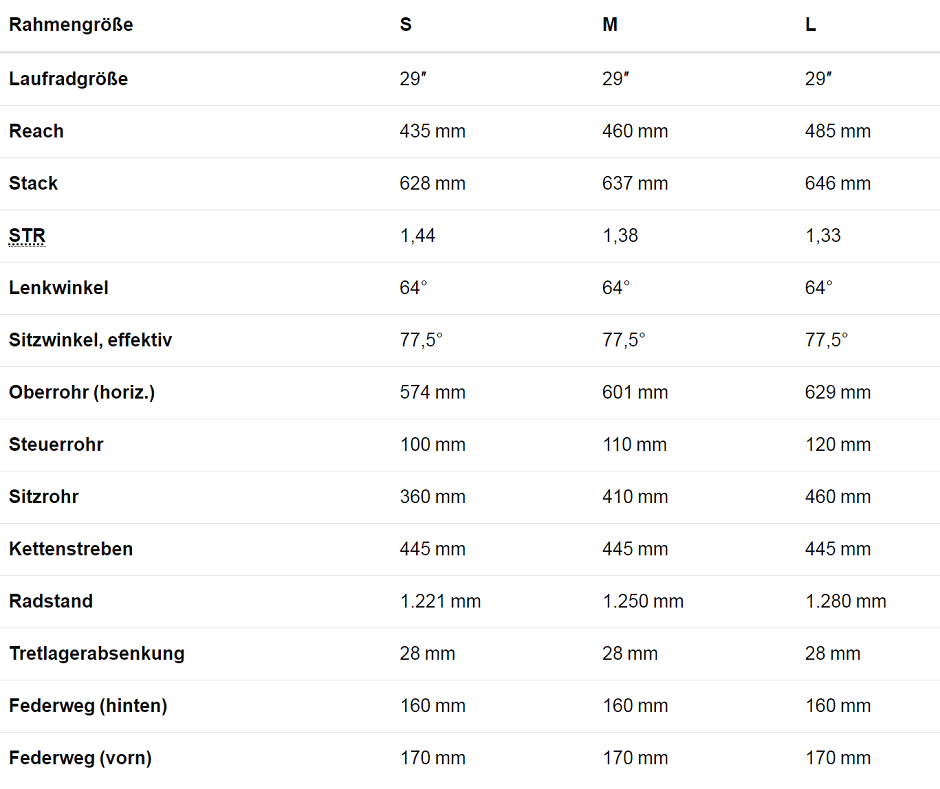The width and height of the screenshot is (940, 789).
Task: Click the 460 mm Reach value for M
Action: pyautogui.click(x=635, y=131)
